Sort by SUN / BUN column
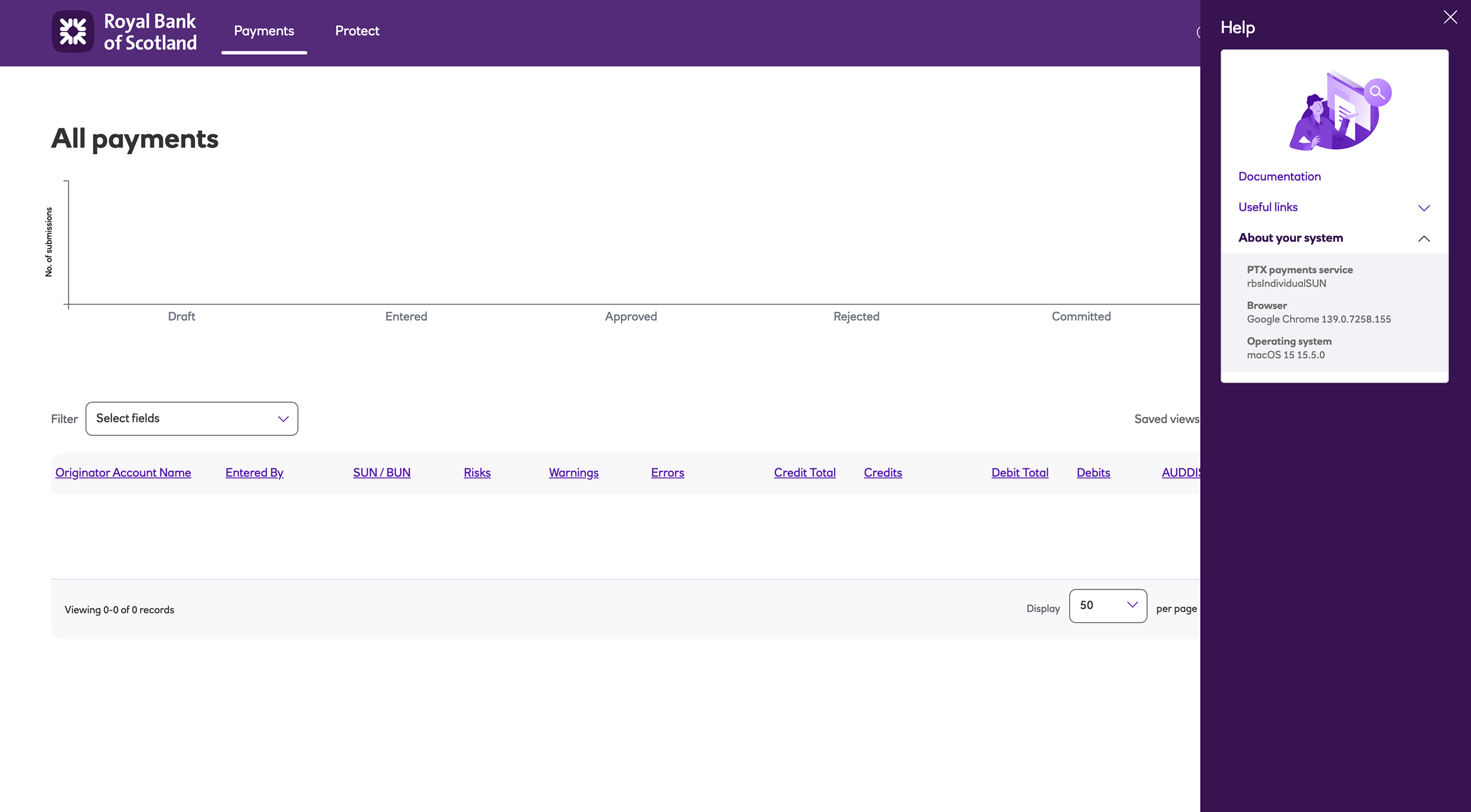 click(381, 473)
